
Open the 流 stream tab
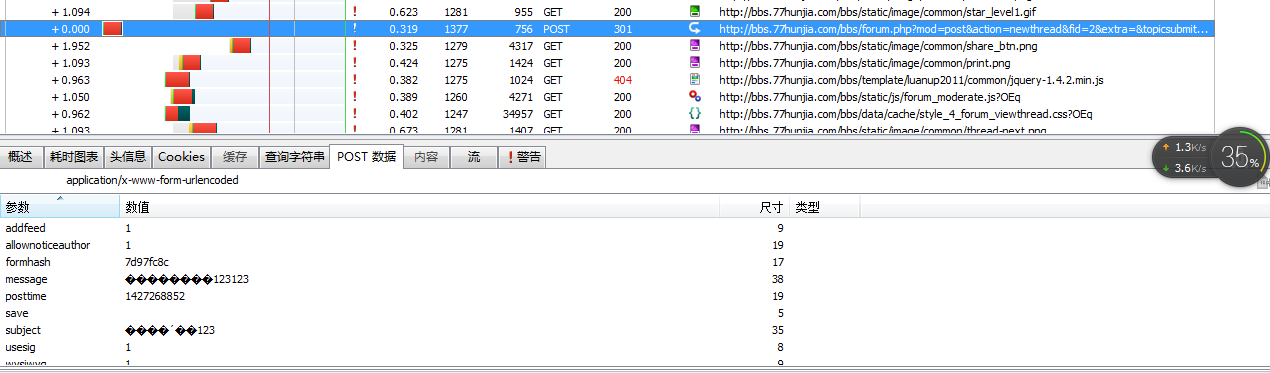pos(474,157)
